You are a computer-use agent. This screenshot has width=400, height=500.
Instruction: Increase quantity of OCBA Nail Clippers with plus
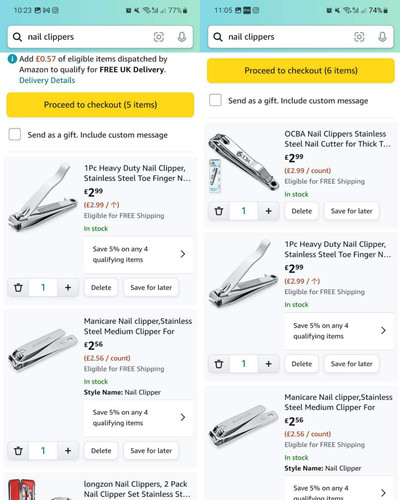[x=269, y=211]
